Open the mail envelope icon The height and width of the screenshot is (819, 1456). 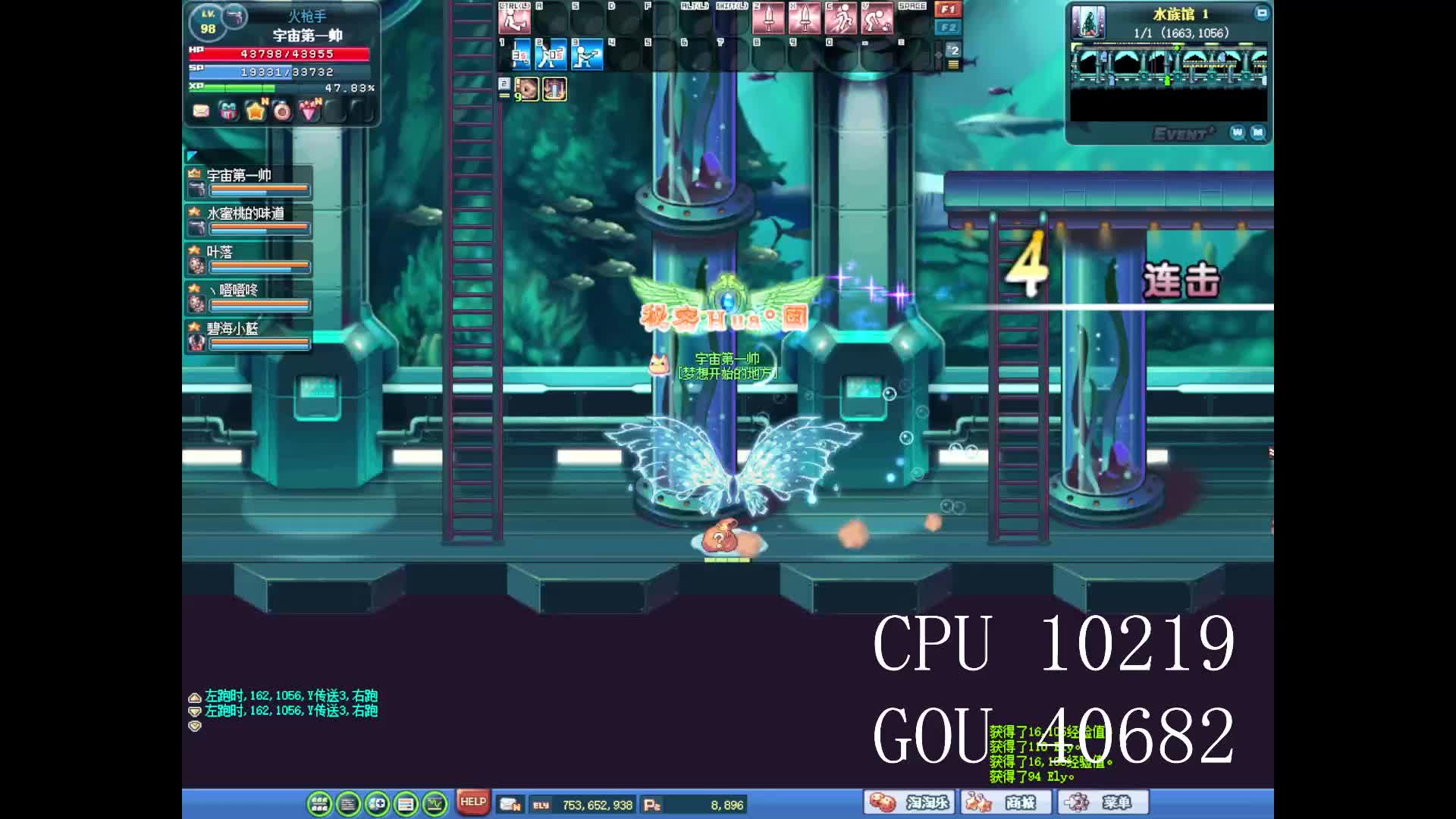[x=201, y=111]
